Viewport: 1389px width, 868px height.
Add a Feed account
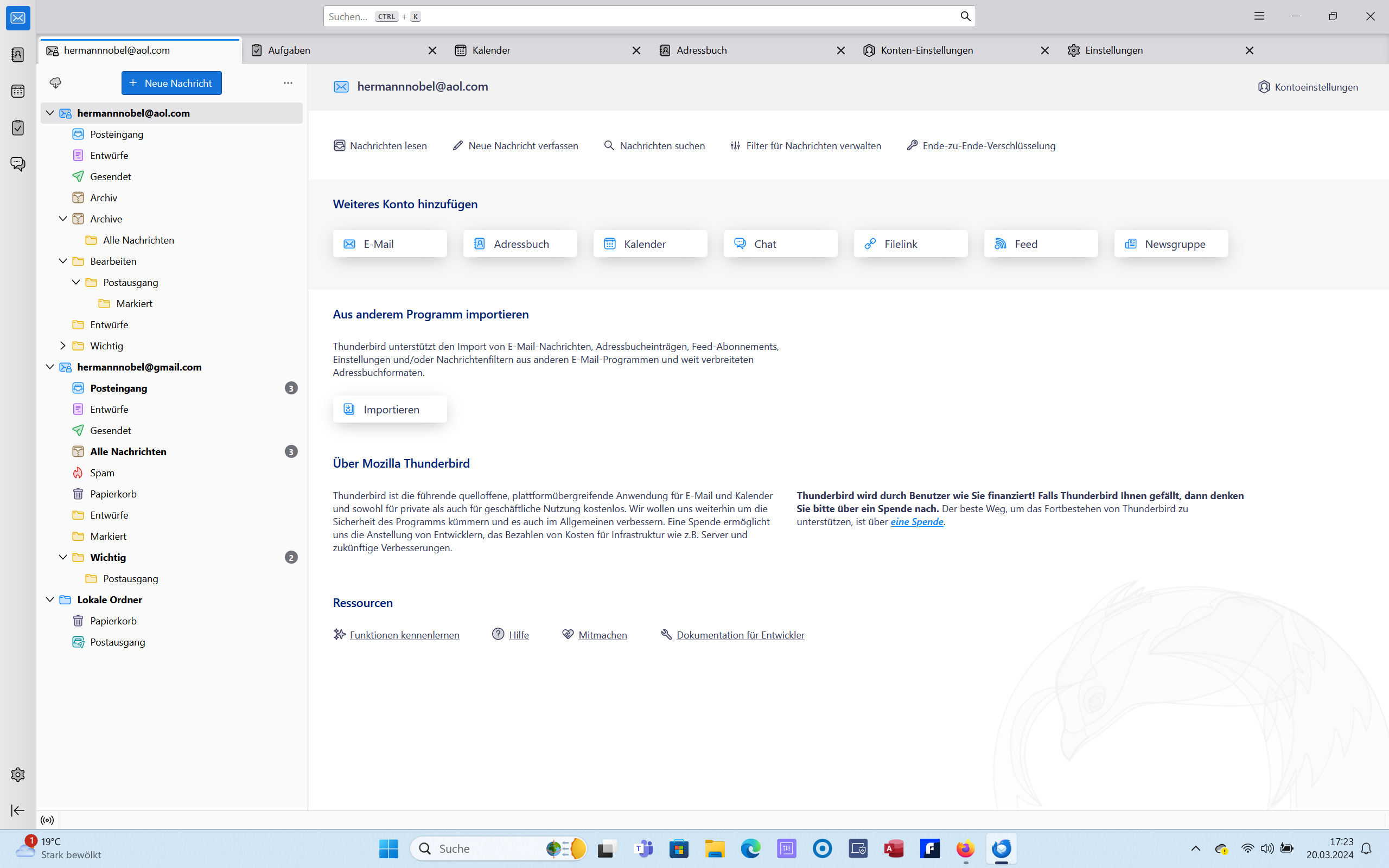click(x=1041, y=244)
